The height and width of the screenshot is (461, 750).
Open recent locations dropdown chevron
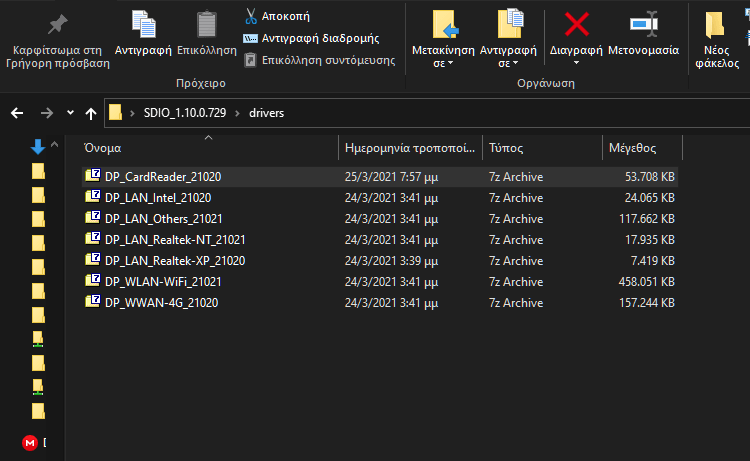[70, 113]
